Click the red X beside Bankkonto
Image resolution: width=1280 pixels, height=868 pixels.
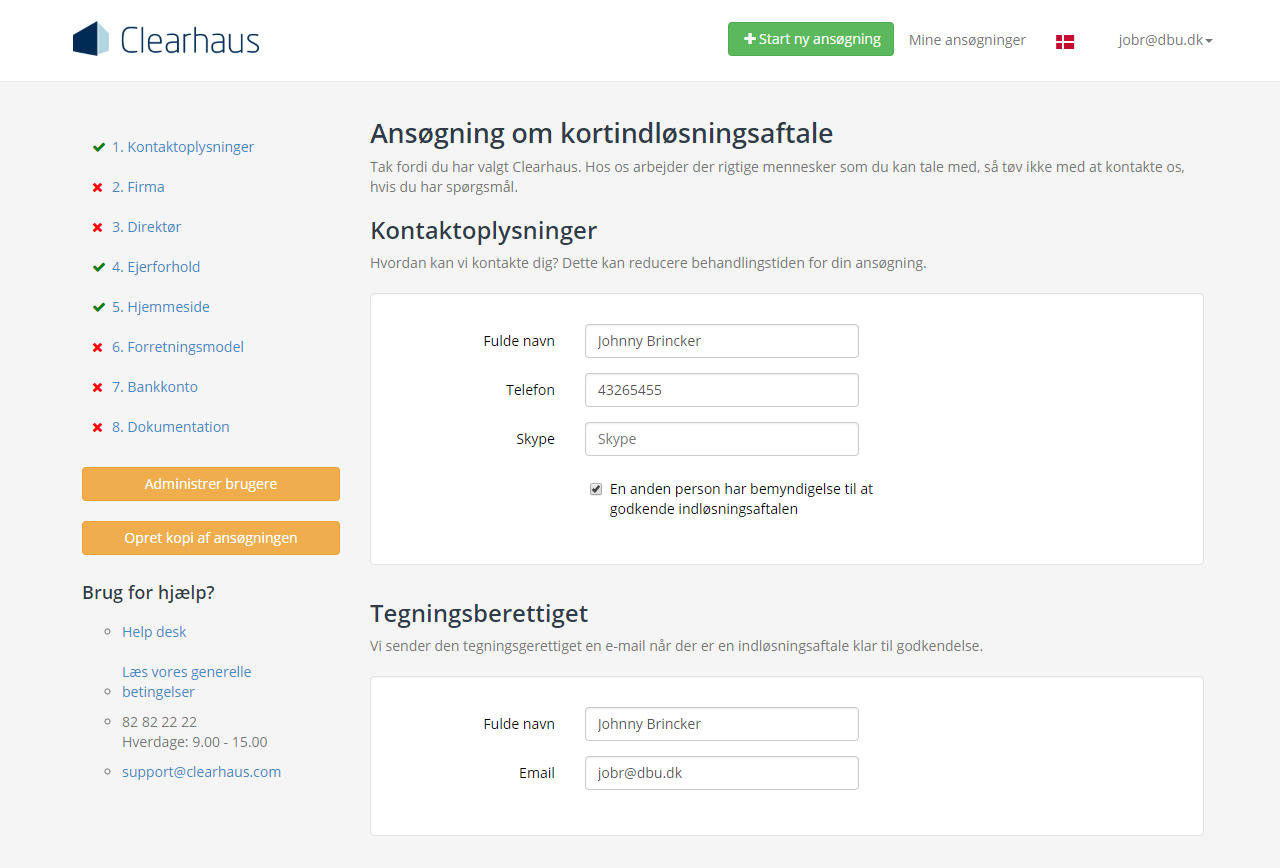(98, 387)
